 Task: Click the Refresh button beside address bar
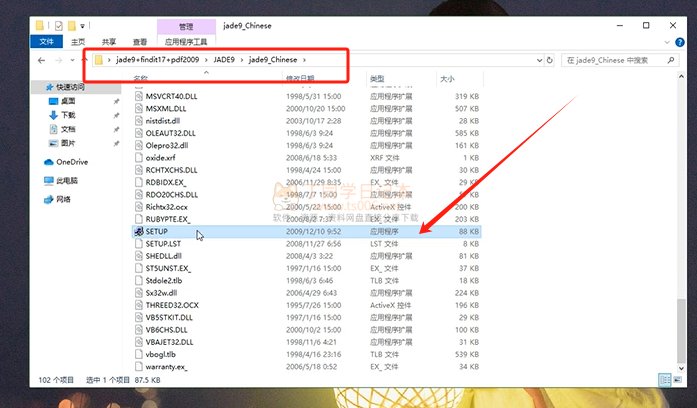(x=550, y=60)
